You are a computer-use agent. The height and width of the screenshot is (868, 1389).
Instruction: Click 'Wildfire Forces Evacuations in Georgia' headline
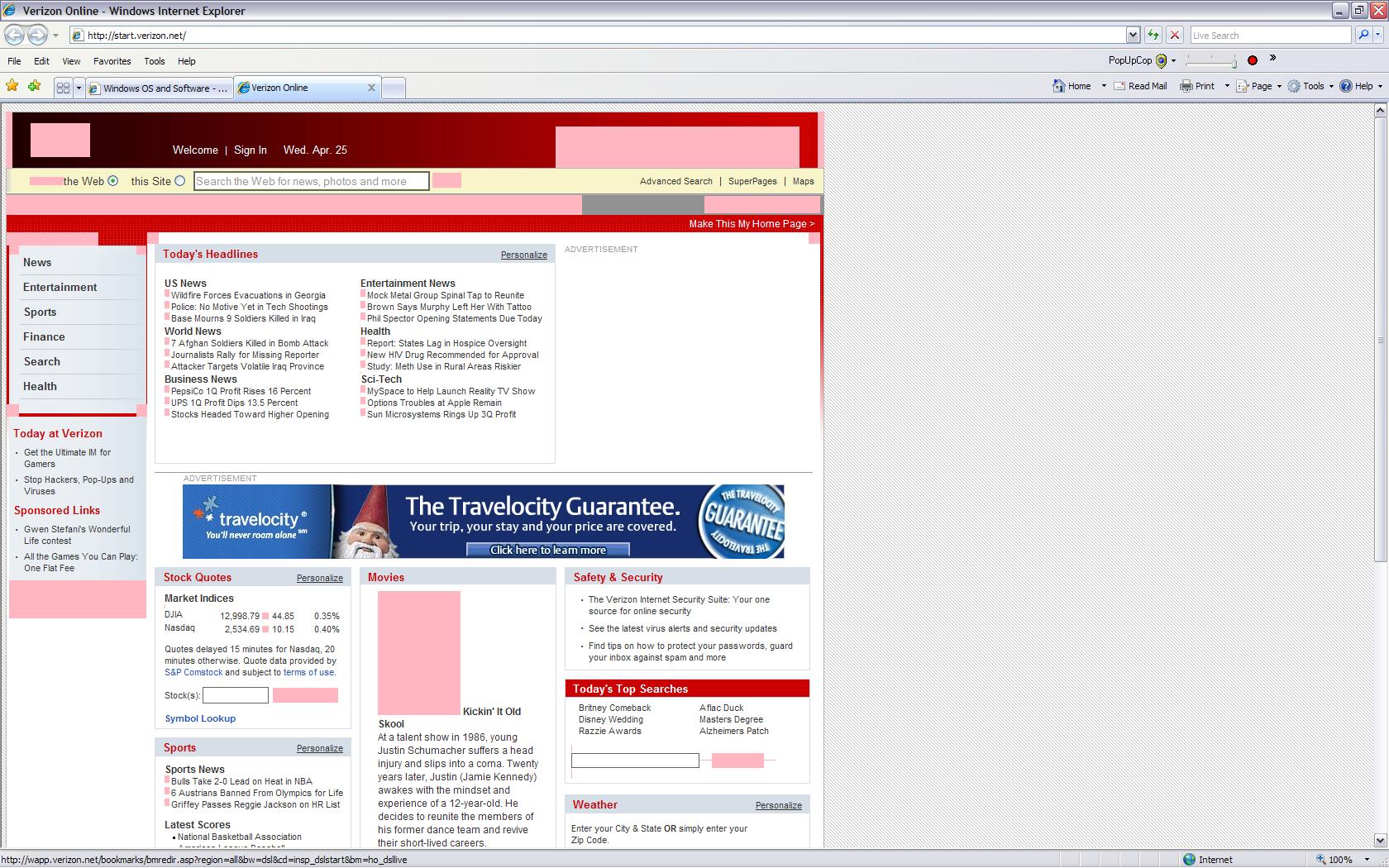click(248, 295)
